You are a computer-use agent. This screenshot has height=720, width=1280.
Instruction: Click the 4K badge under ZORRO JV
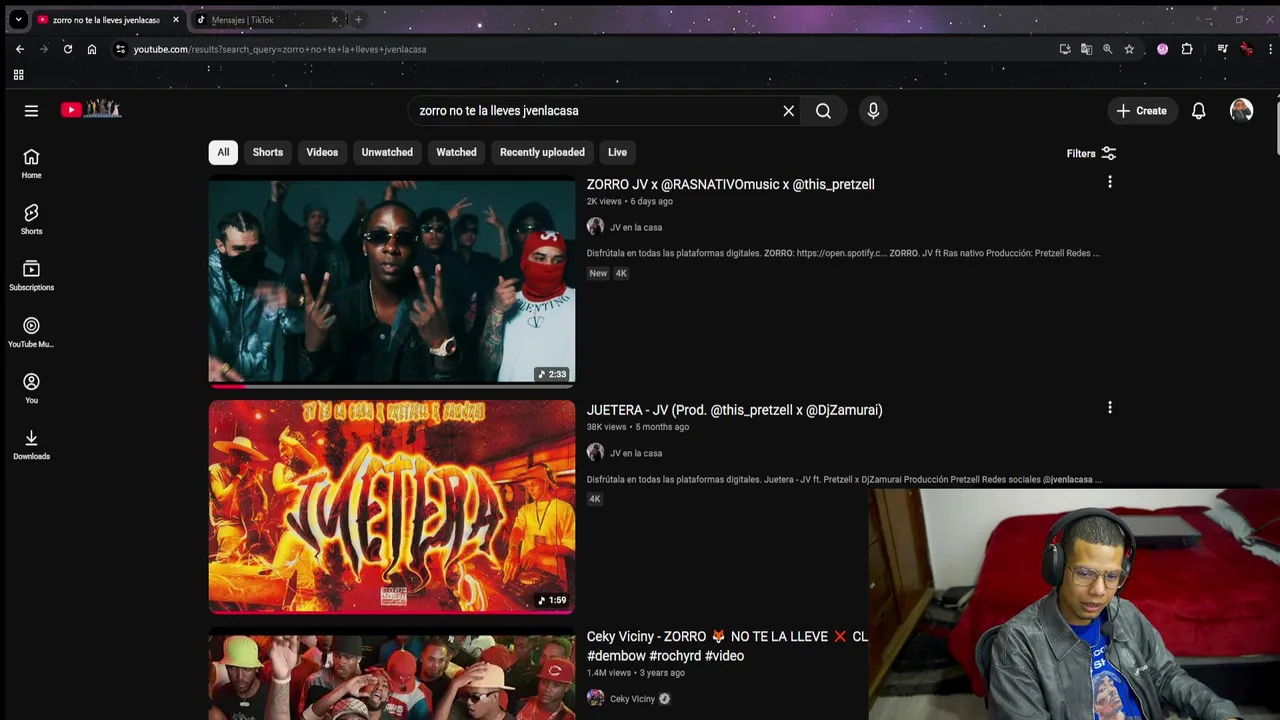click(x=621, y=273)
